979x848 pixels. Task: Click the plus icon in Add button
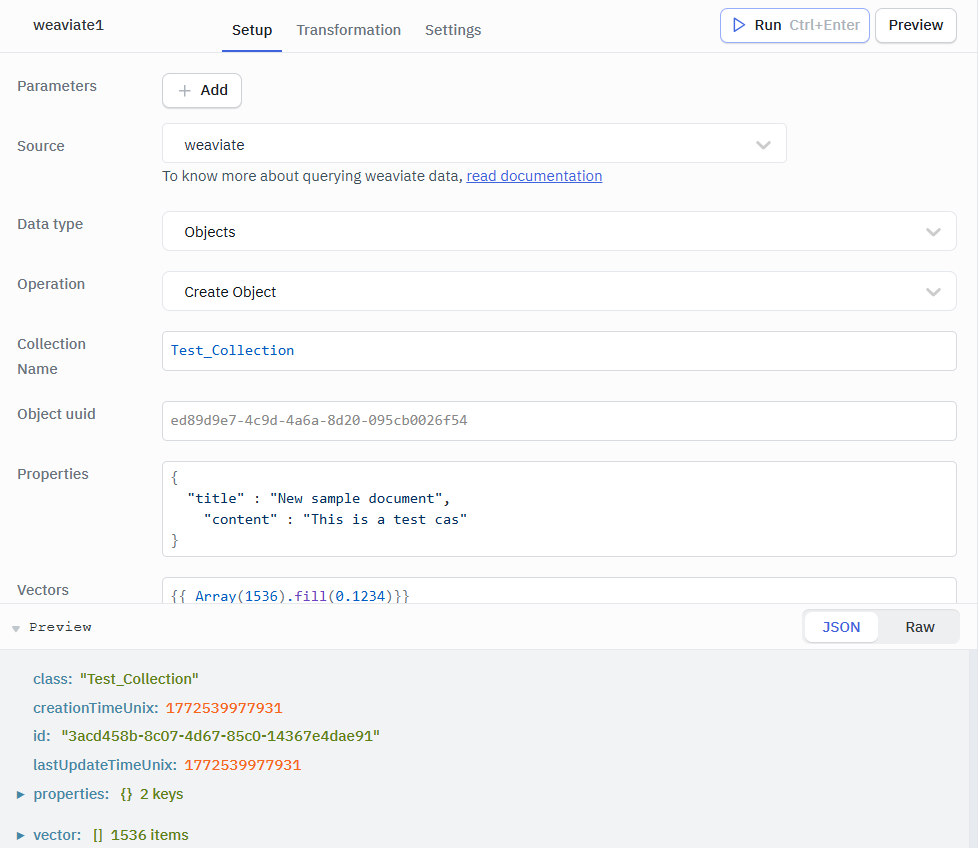[184, 91]
